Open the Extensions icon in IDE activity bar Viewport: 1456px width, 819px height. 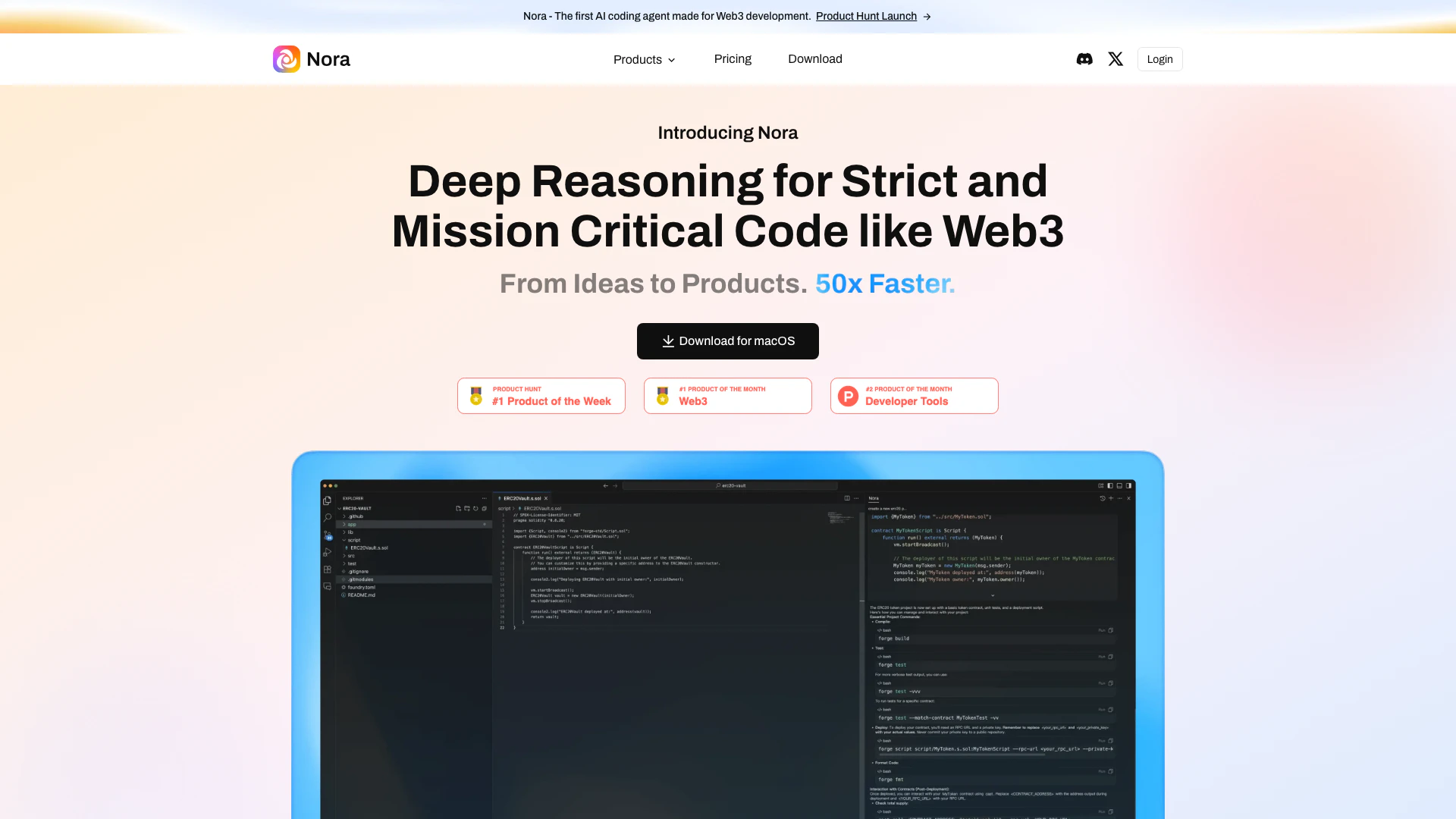coord(327,570)
